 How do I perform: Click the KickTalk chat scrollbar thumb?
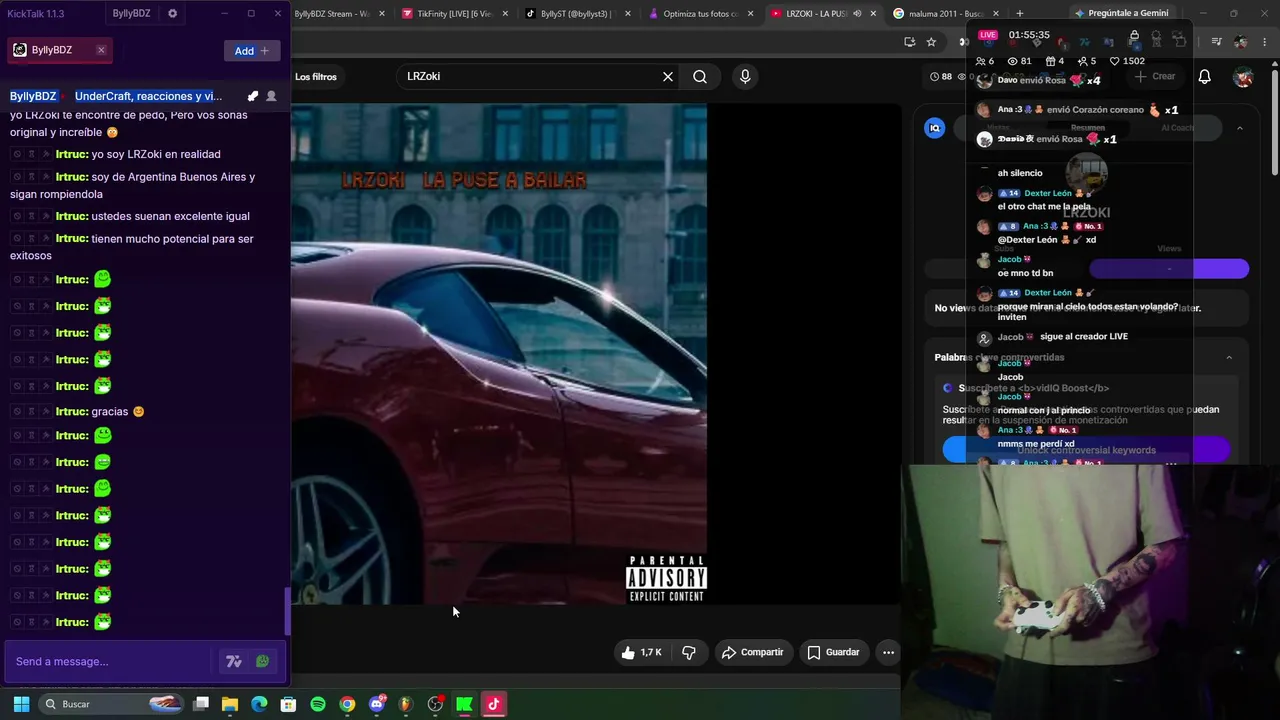[288, 611]
